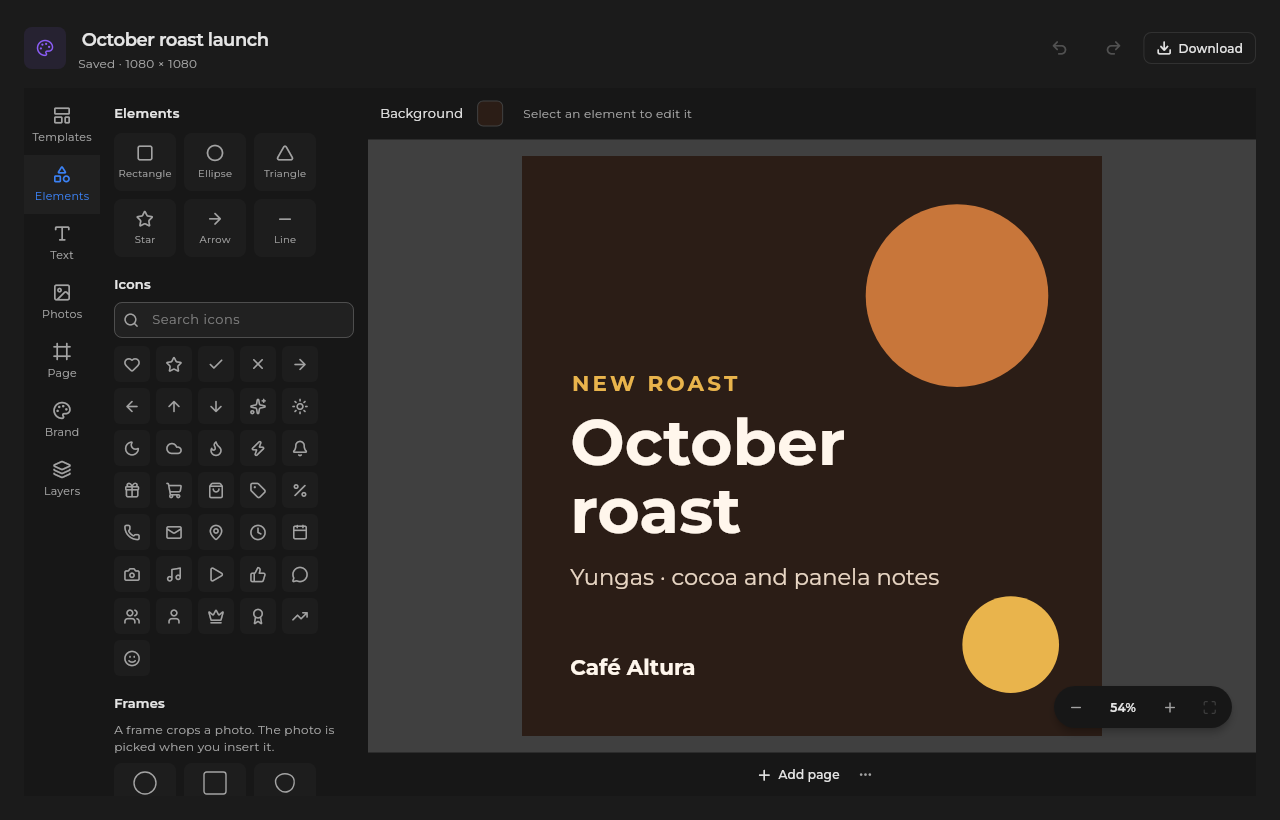Screen dimensions: 1280x820
Task: Add the shopping cart icon
Action: [x=174, y=490]
